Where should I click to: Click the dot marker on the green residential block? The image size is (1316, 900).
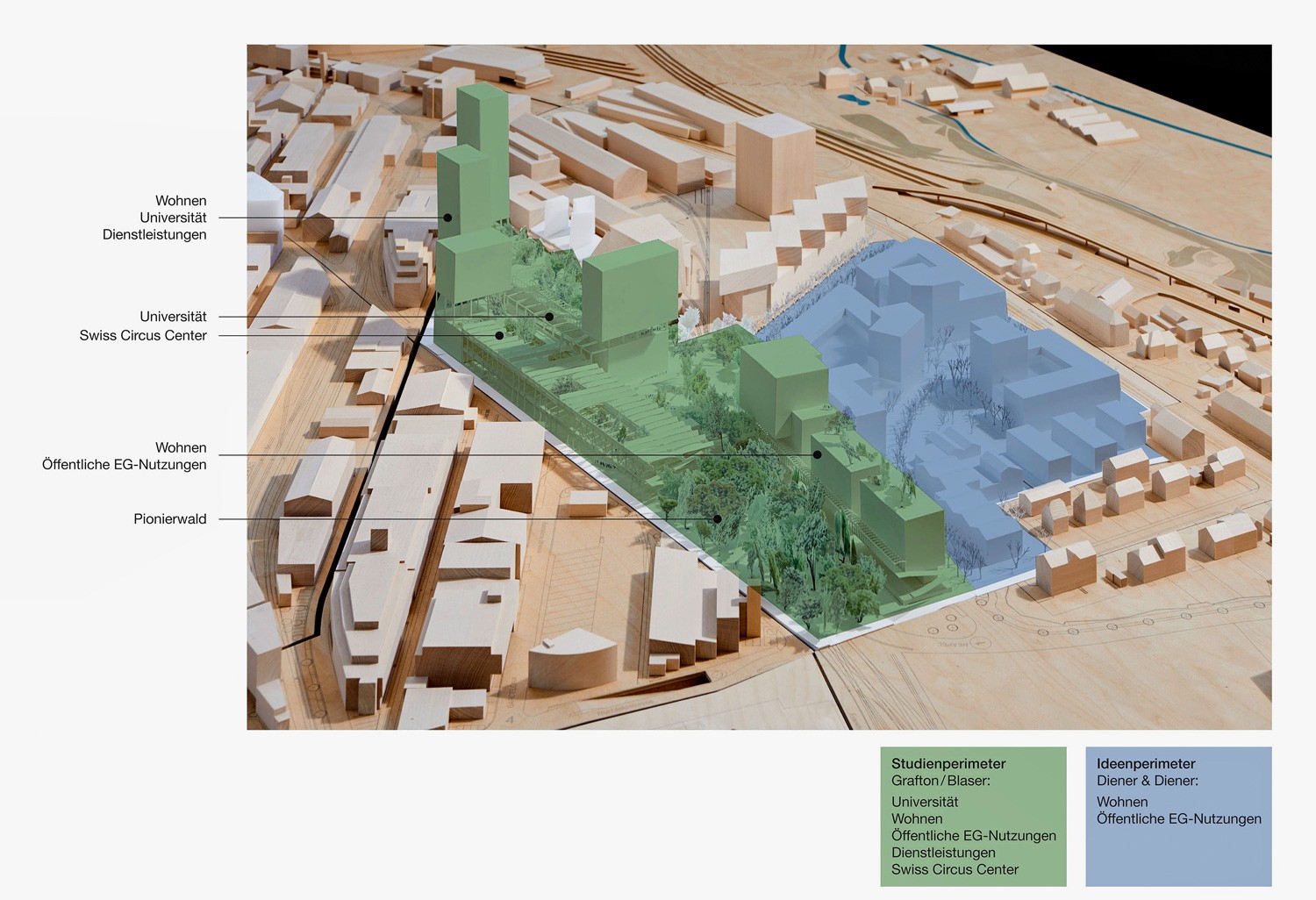[817, 454]
